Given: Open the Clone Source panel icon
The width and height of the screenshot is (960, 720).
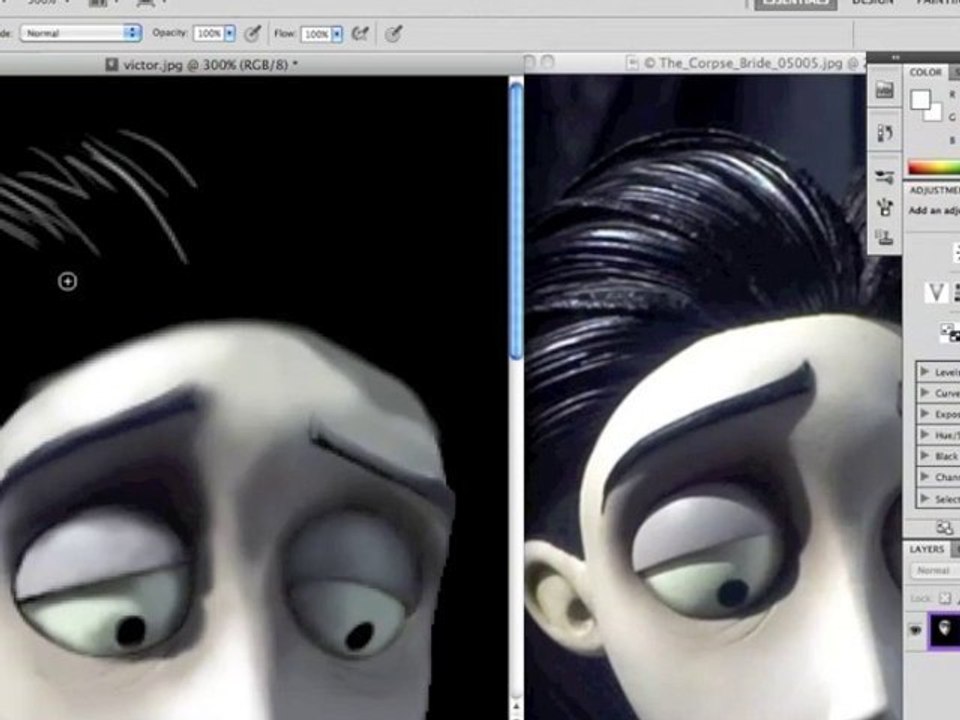Looking at the screenshot, I should point(884,237).
